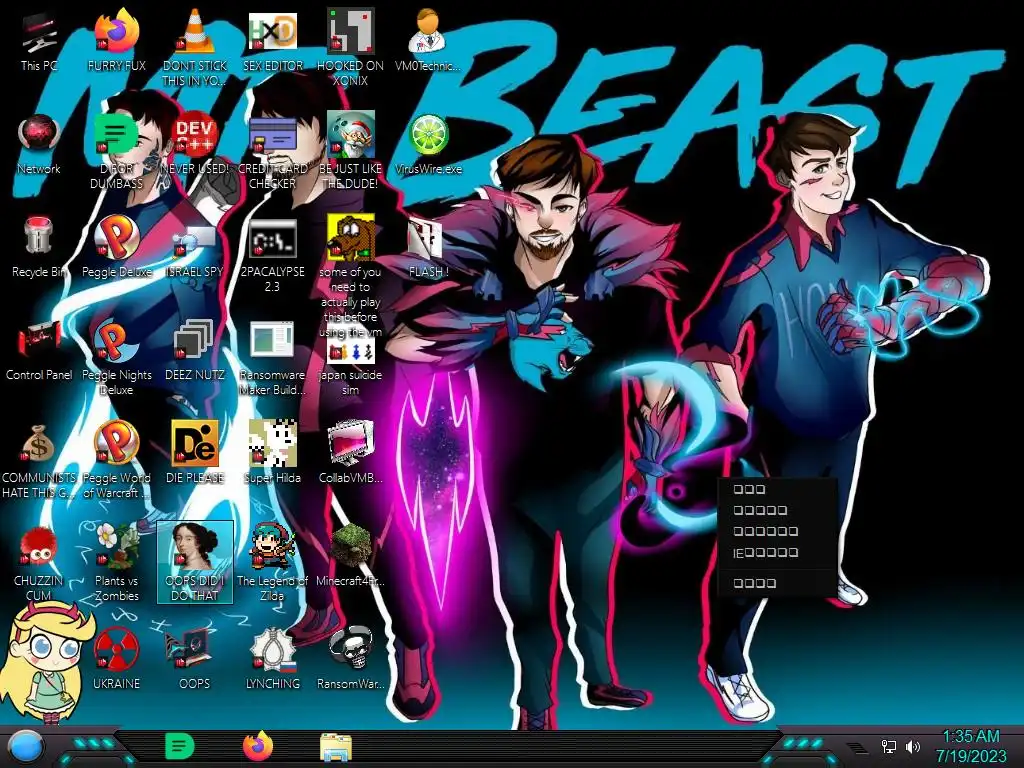Viewport: 1024px width, 768px height.
Task: Select the This PC desktop icon
Action: (x=39, y=40)
